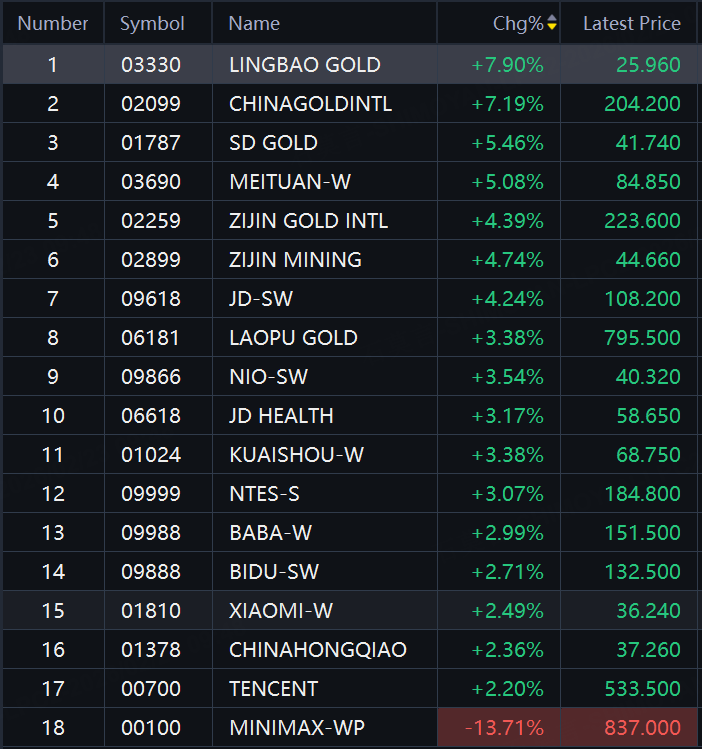
Task: Click symbol code 00700
Action: click(151, 689)
